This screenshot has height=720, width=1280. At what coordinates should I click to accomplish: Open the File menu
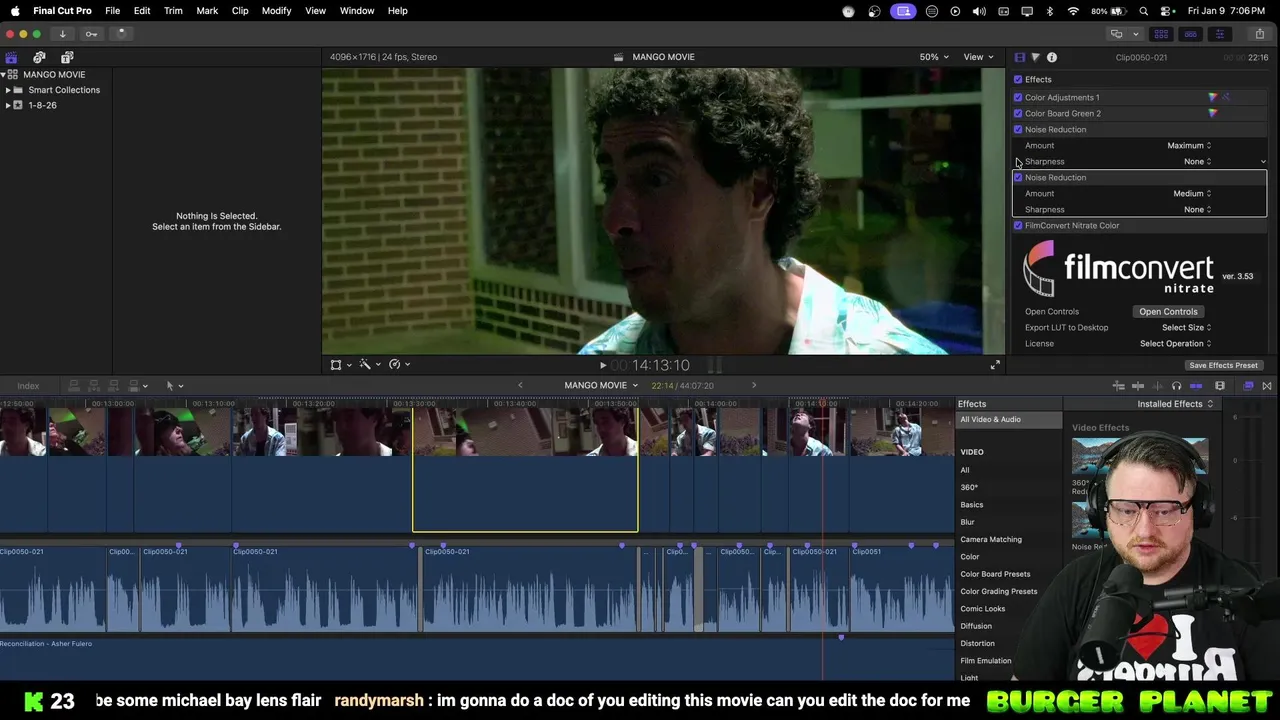click(112, 11)
